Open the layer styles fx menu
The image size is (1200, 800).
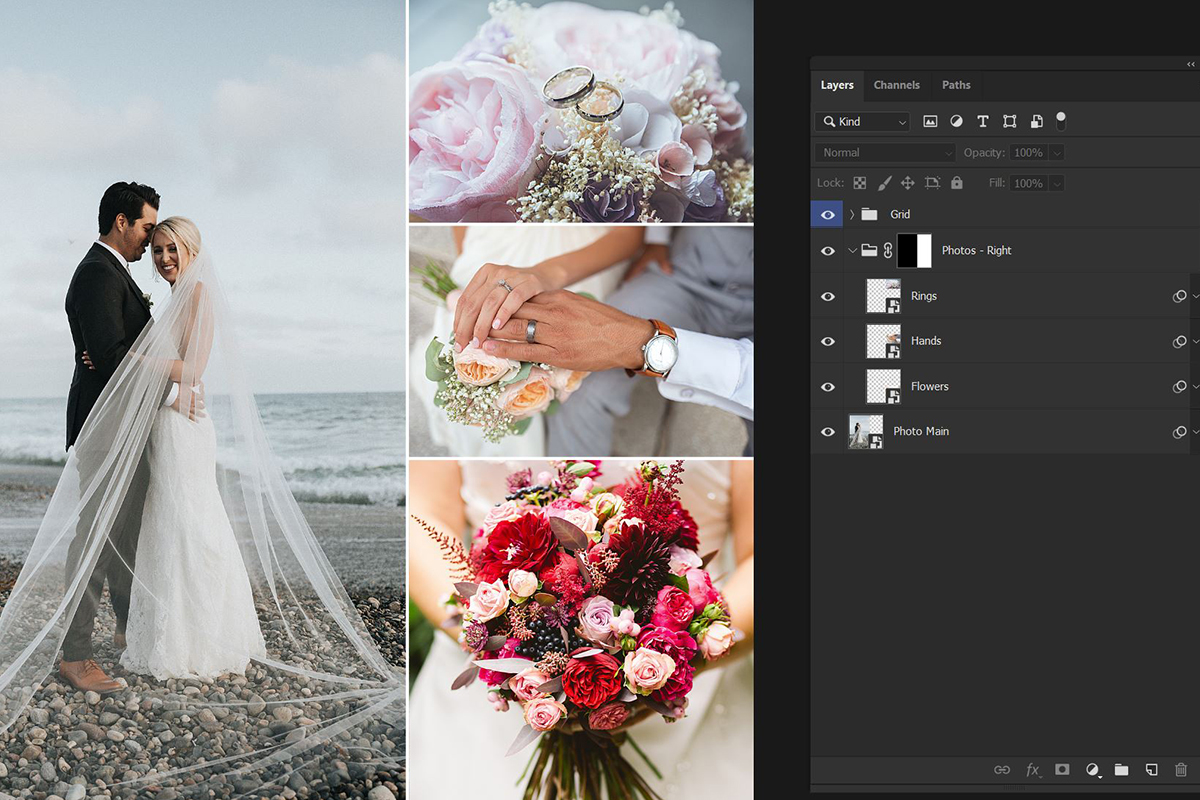[x=1032, y=769]
